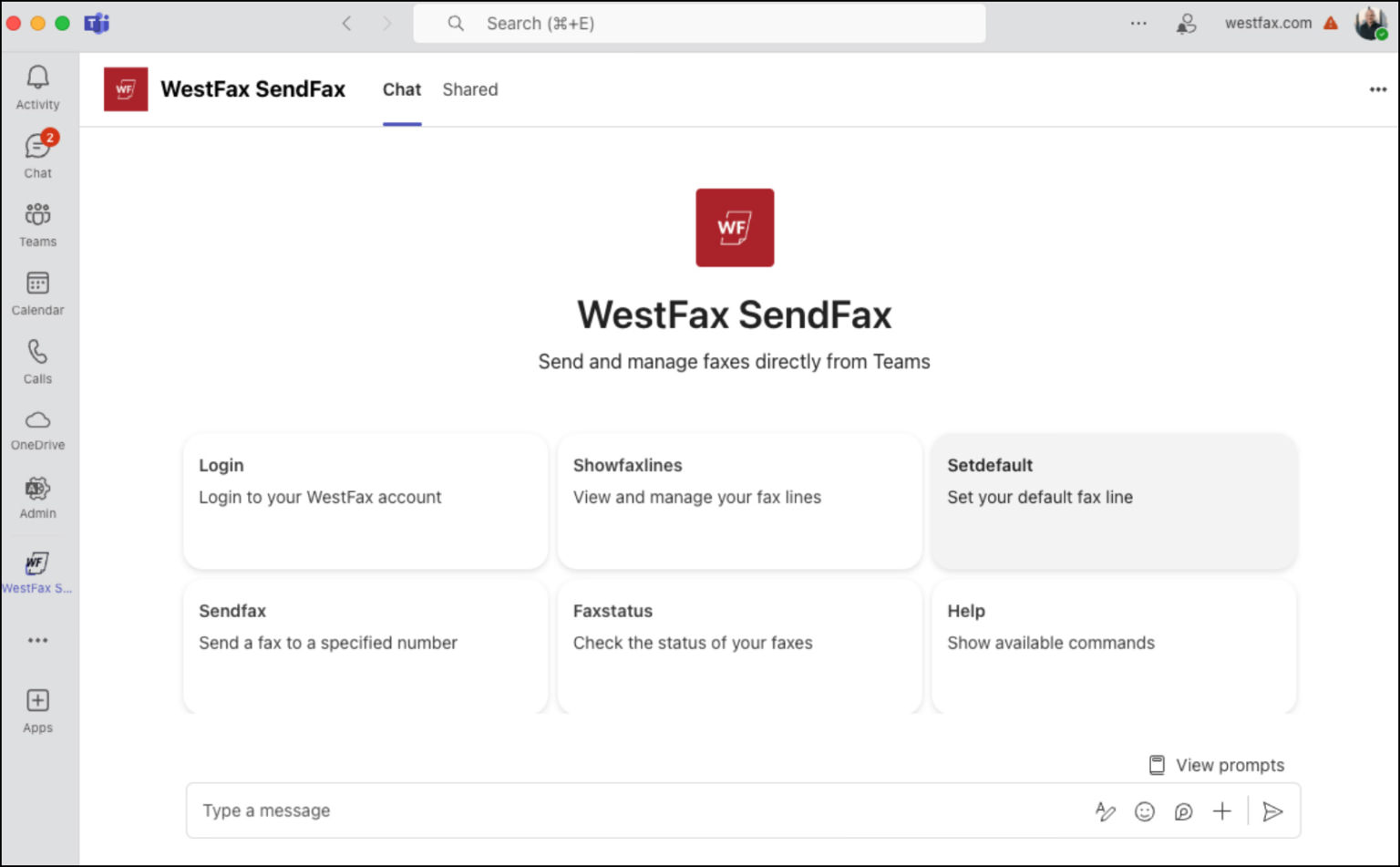This screenshot has height=867, width=1400.
Task: Expand sidebar apps with ellipsis menu
Action: point(37,640)
